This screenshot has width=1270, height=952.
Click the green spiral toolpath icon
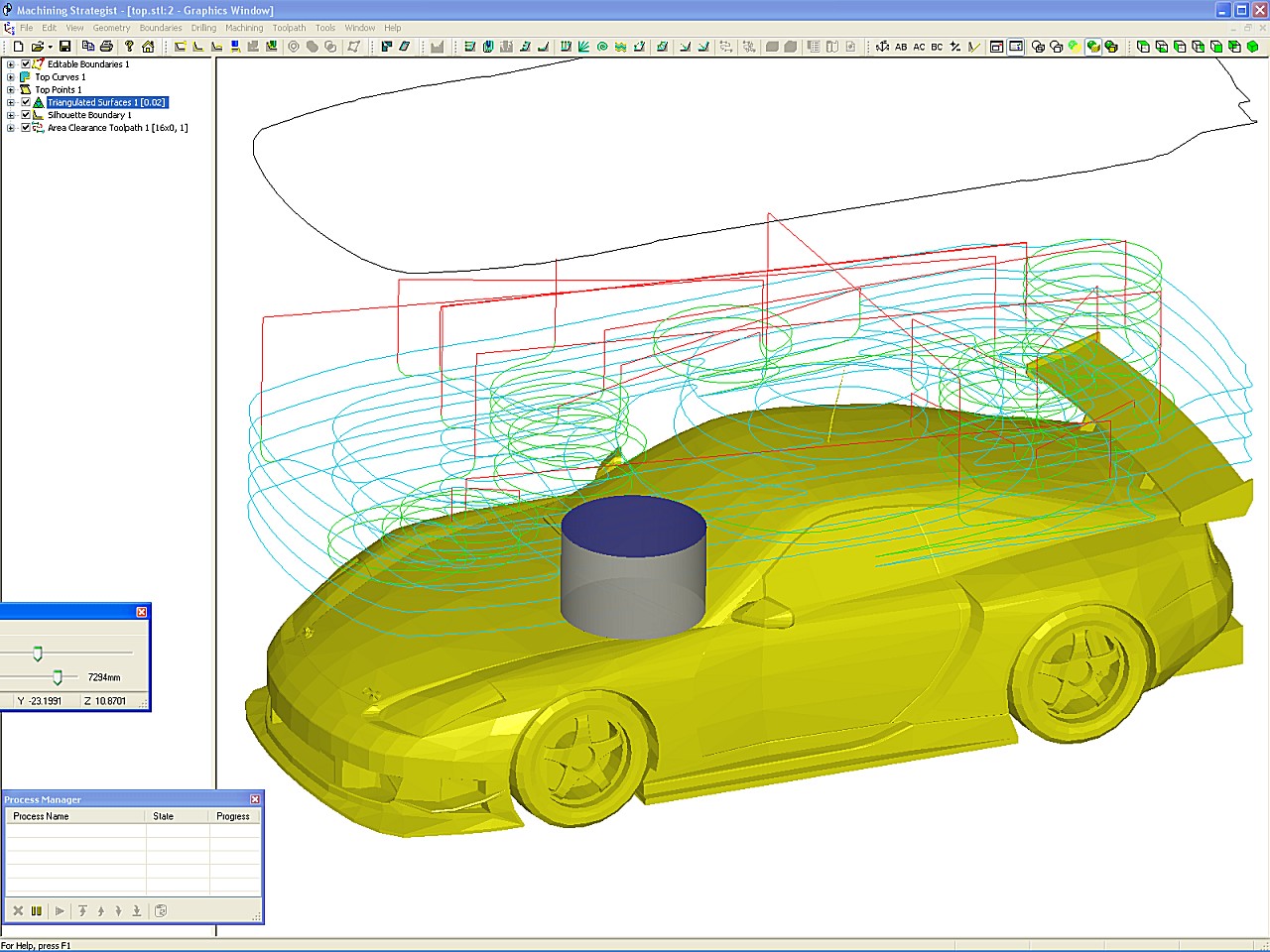click(602, 47)
